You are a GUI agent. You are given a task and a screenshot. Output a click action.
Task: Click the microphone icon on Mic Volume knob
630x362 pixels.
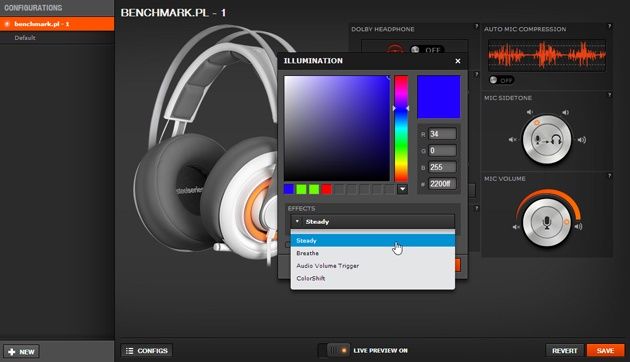coord(546,222)
